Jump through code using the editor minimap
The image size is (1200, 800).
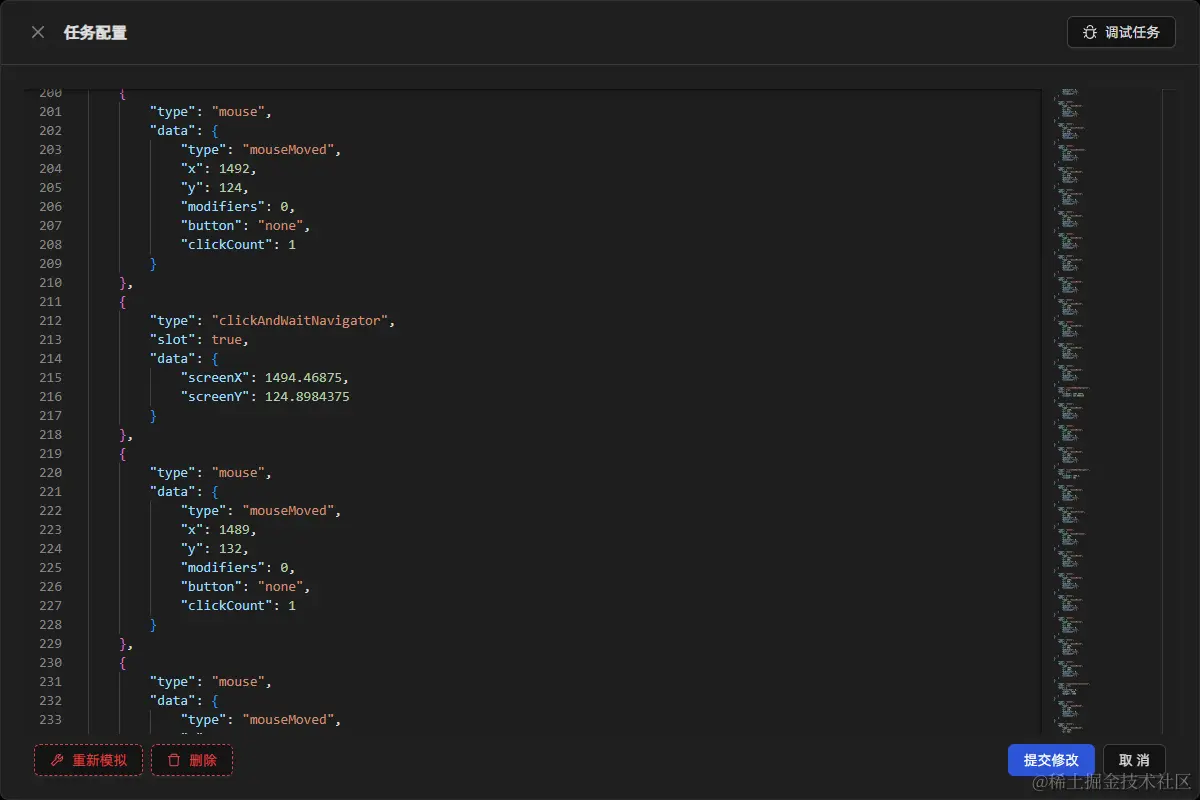[1100, 410]
